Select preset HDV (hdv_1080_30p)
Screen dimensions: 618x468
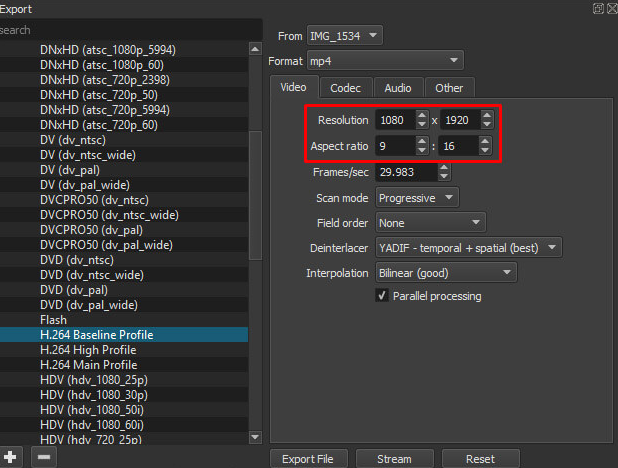[124, 394]
